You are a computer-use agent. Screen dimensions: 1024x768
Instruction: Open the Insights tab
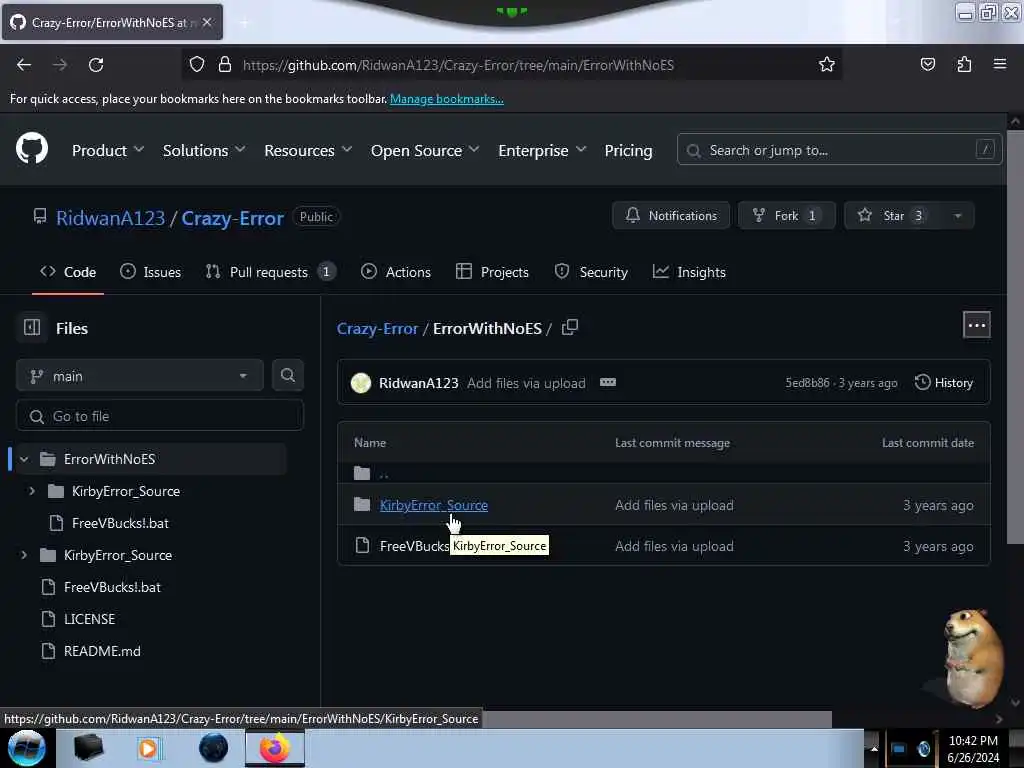689,272
